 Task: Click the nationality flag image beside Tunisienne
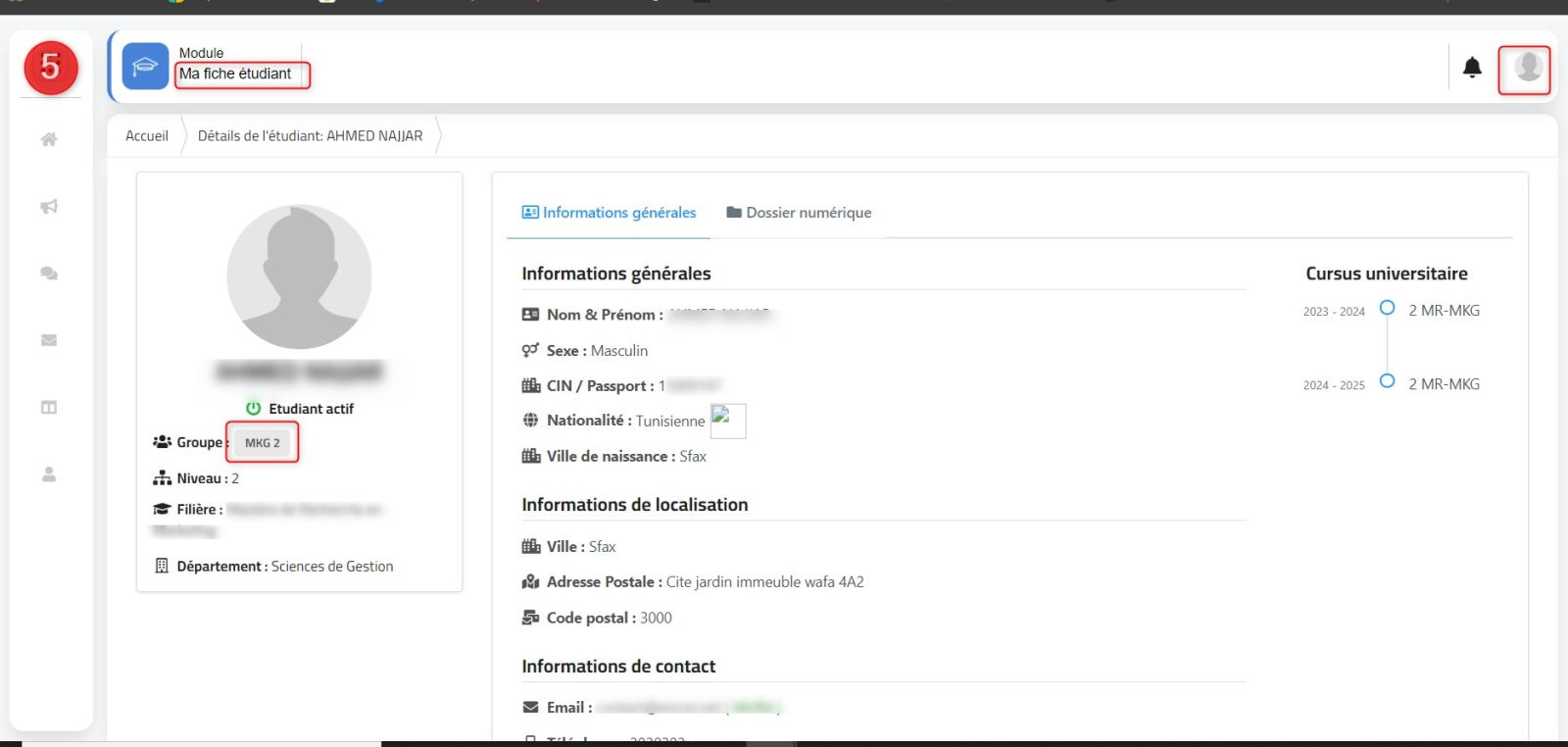[727, 421]
